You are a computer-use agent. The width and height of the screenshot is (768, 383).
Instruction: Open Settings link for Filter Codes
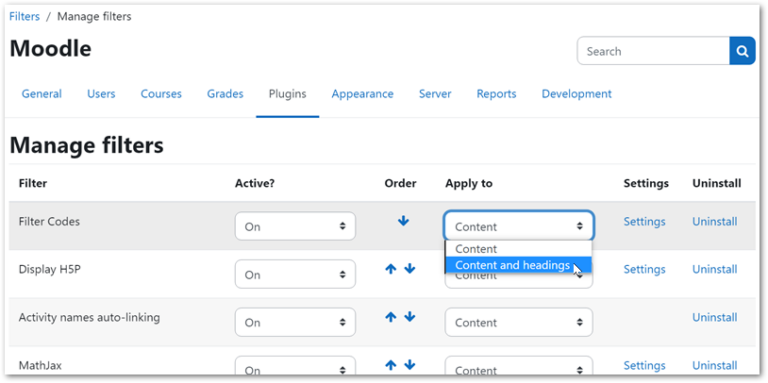[644, 221]
